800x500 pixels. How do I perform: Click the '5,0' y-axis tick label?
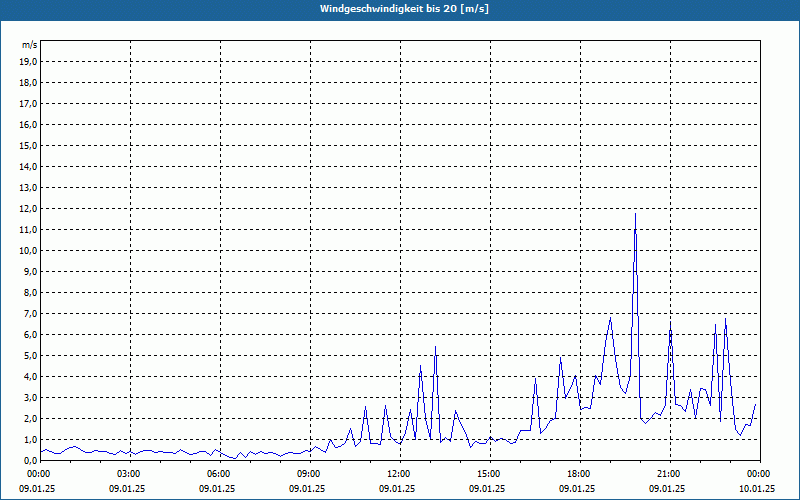point(30,356)
